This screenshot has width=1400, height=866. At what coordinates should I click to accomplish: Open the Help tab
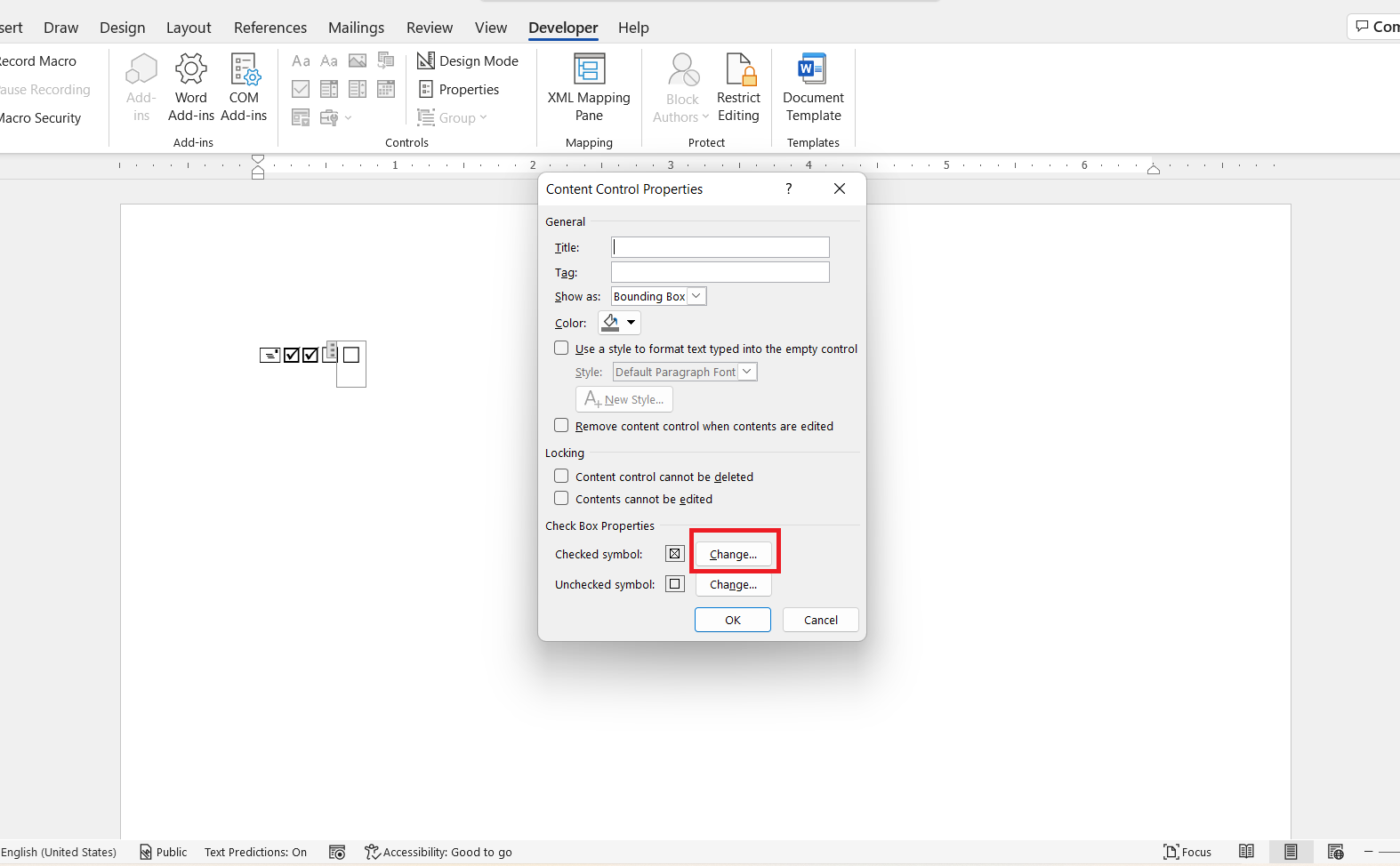point(633,28)
